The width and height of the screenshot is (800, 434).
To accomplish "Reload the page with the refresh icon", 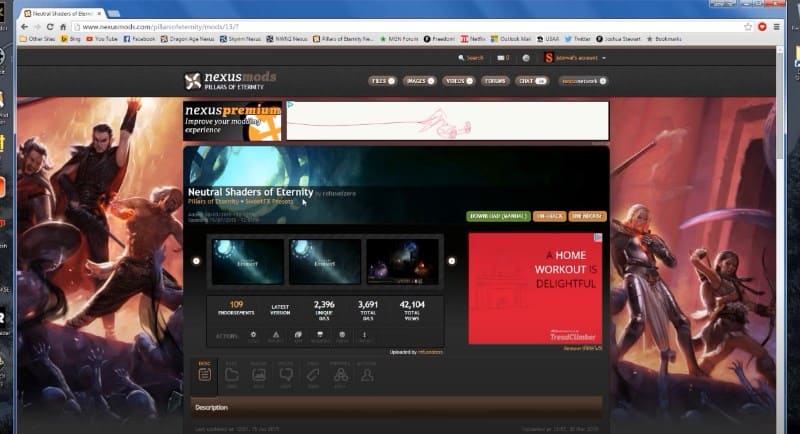I will click(49, 27).
